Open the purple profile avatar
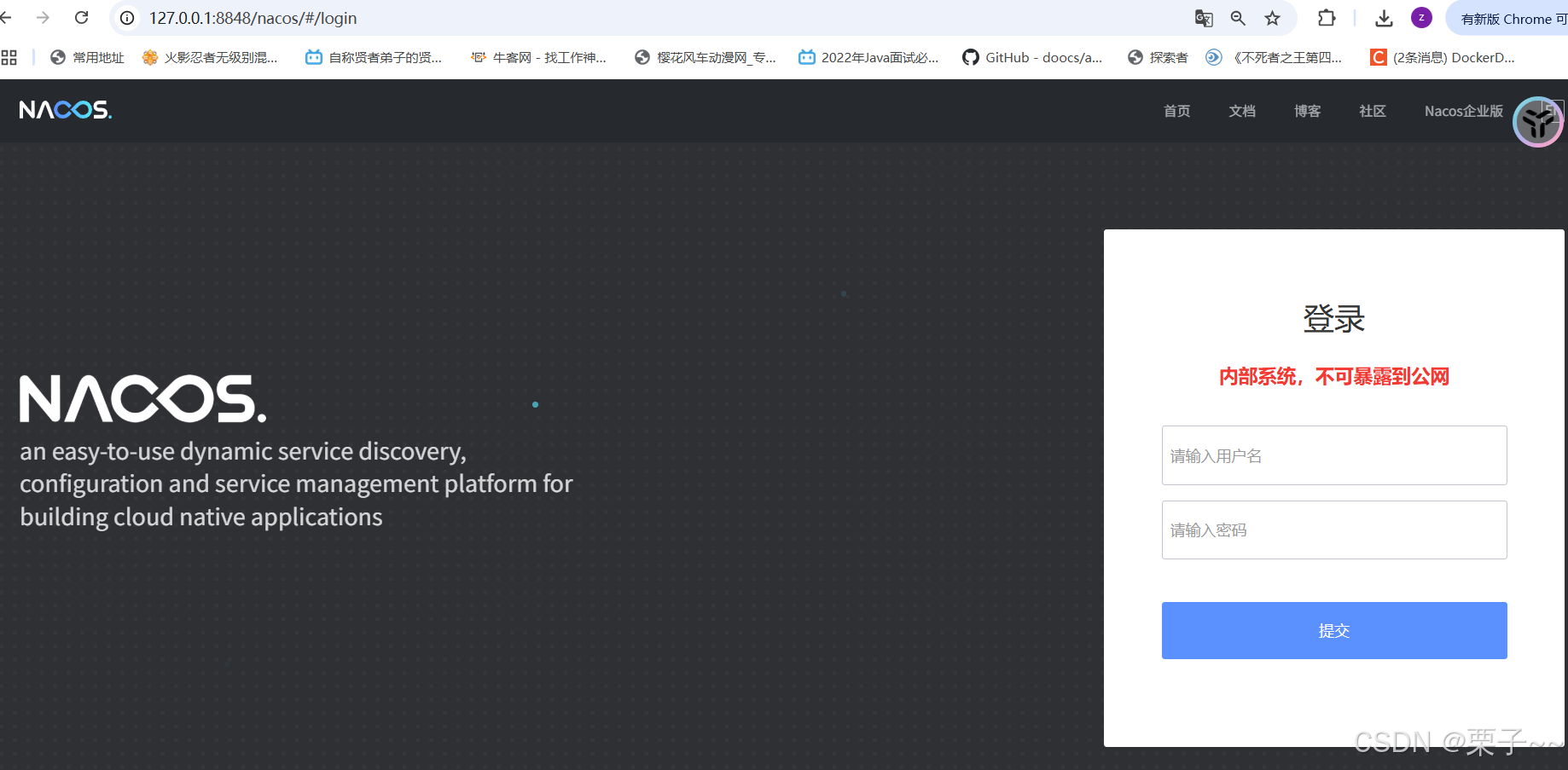Viewport: 1568px width, 770px height. [1421, 18]
